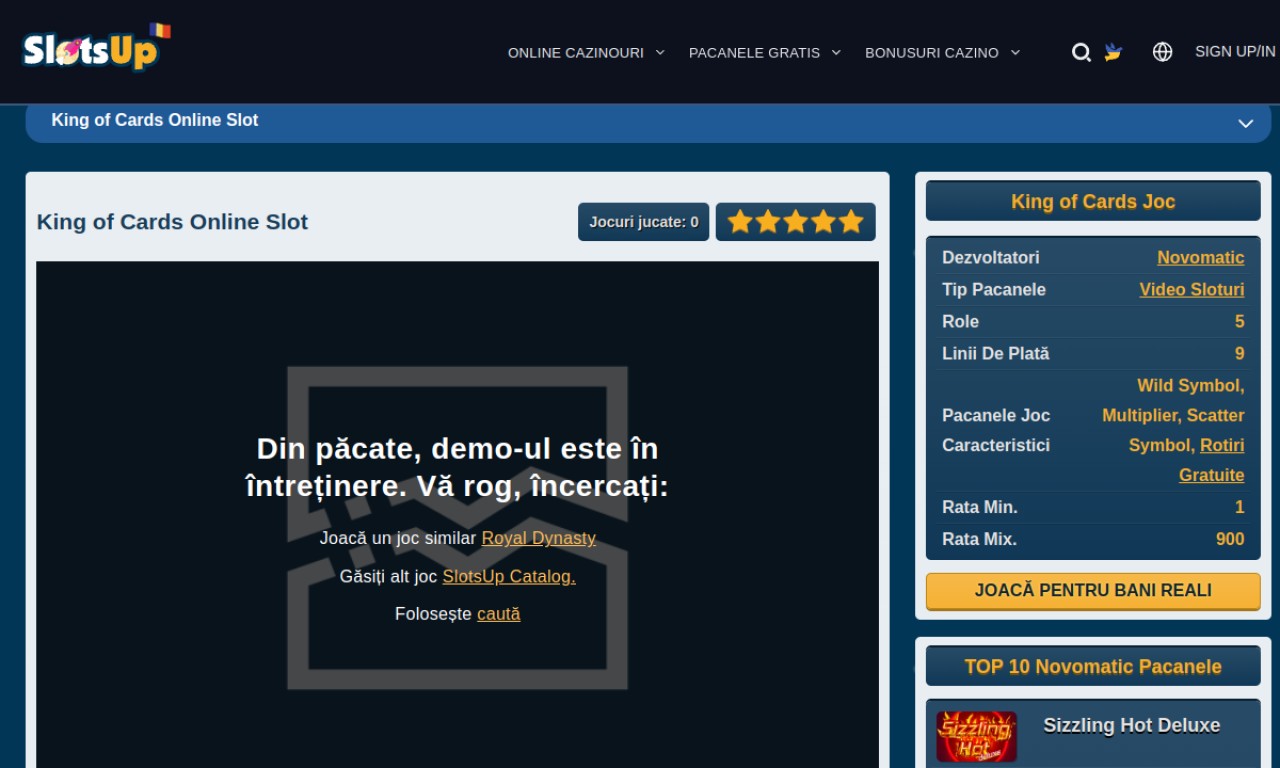Open the Novomatic developer link
This screenshot has height=768, width=1280.
coord(1201,258)
